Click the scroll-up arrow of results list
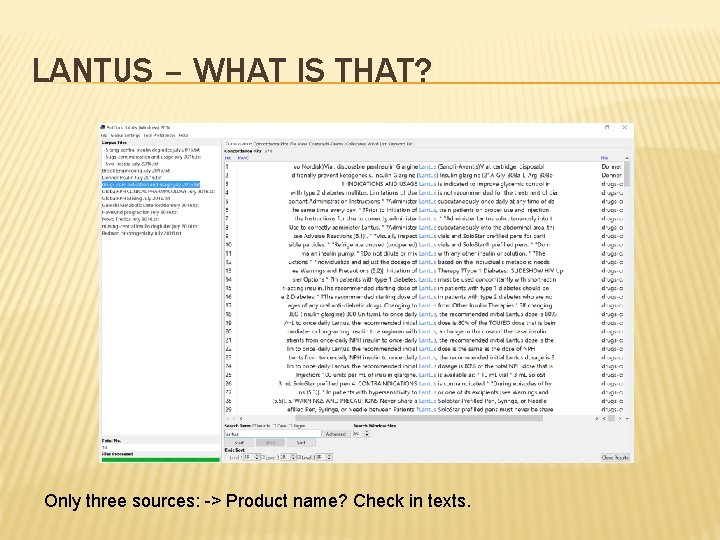This screenshot has width=720, height=540. click(x=627, y=158)
